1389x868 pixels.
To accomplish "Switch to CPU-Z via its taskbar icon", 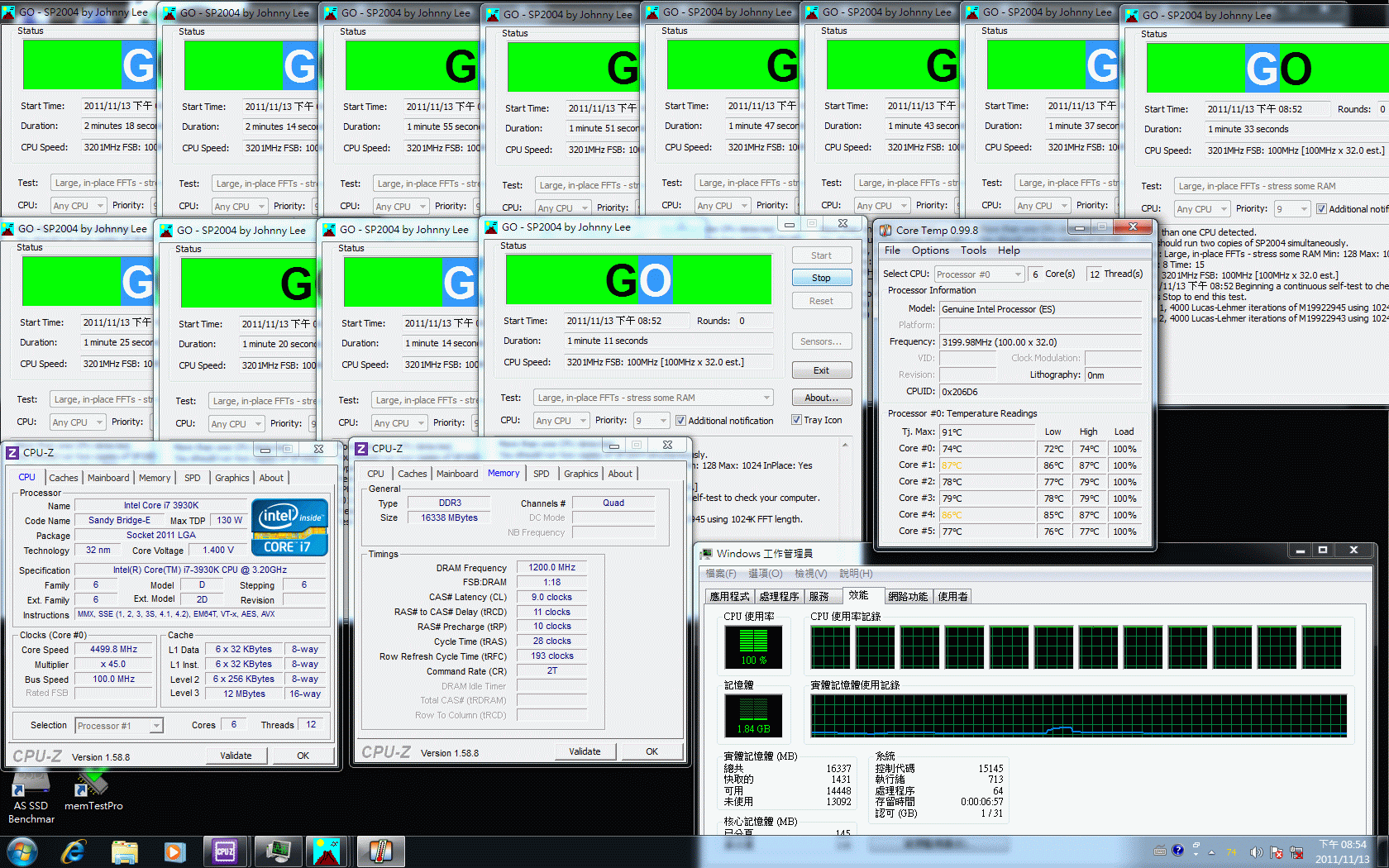I will click(225, 851).
